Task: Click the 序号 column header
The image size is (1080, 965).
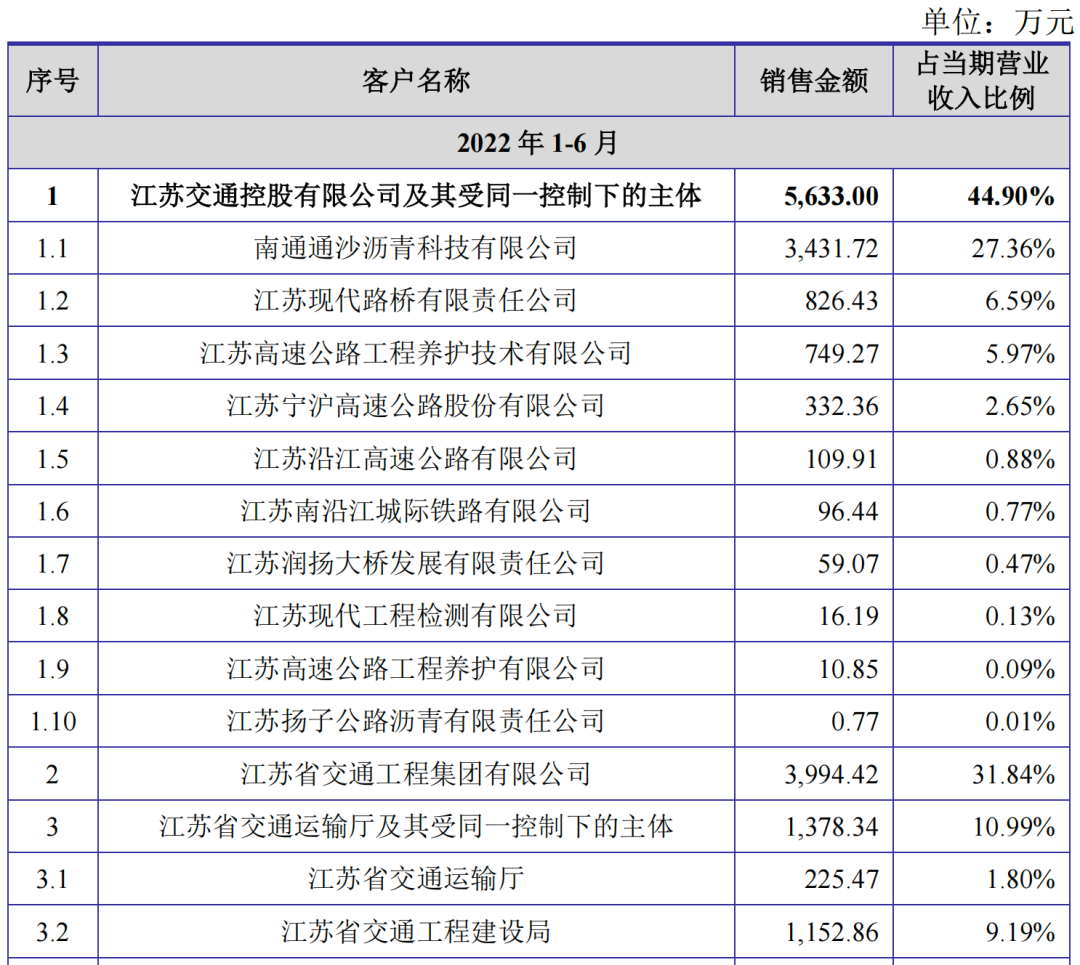Action: click(52, 81)
